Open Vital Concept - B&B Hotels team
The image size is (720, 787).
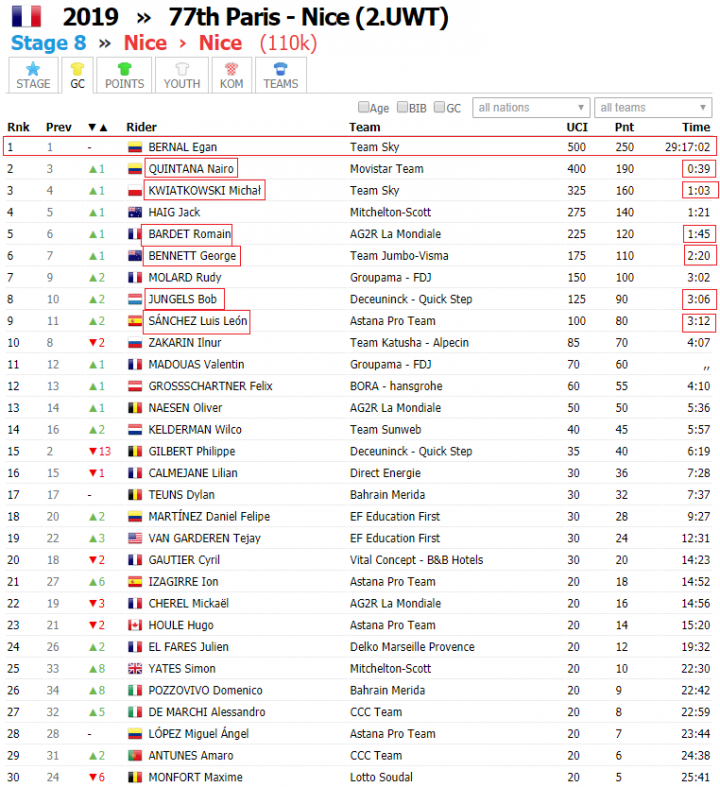(x=416, y=560)
